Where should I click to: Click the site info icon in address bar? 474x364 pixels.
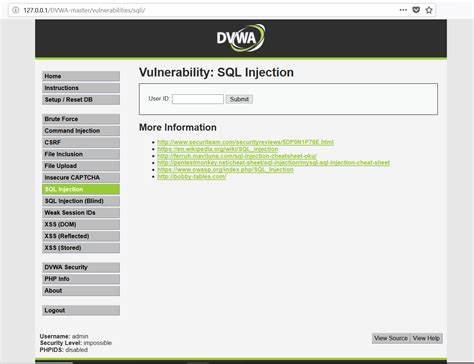[x=15, y=10]
